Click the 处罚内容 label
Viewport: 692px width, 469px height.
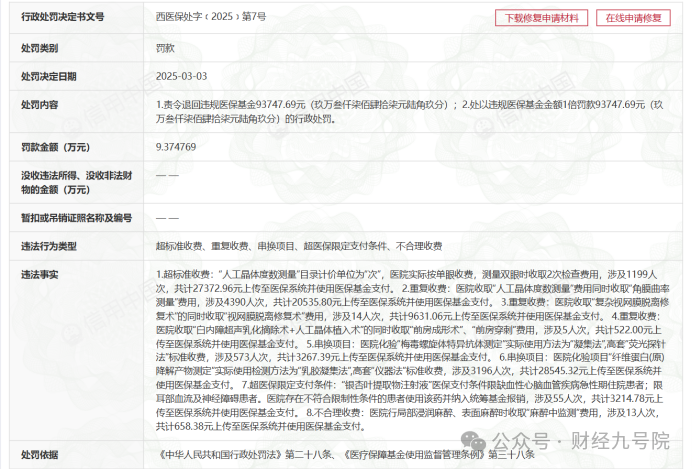pyautogui.click(x=39, y=105)
